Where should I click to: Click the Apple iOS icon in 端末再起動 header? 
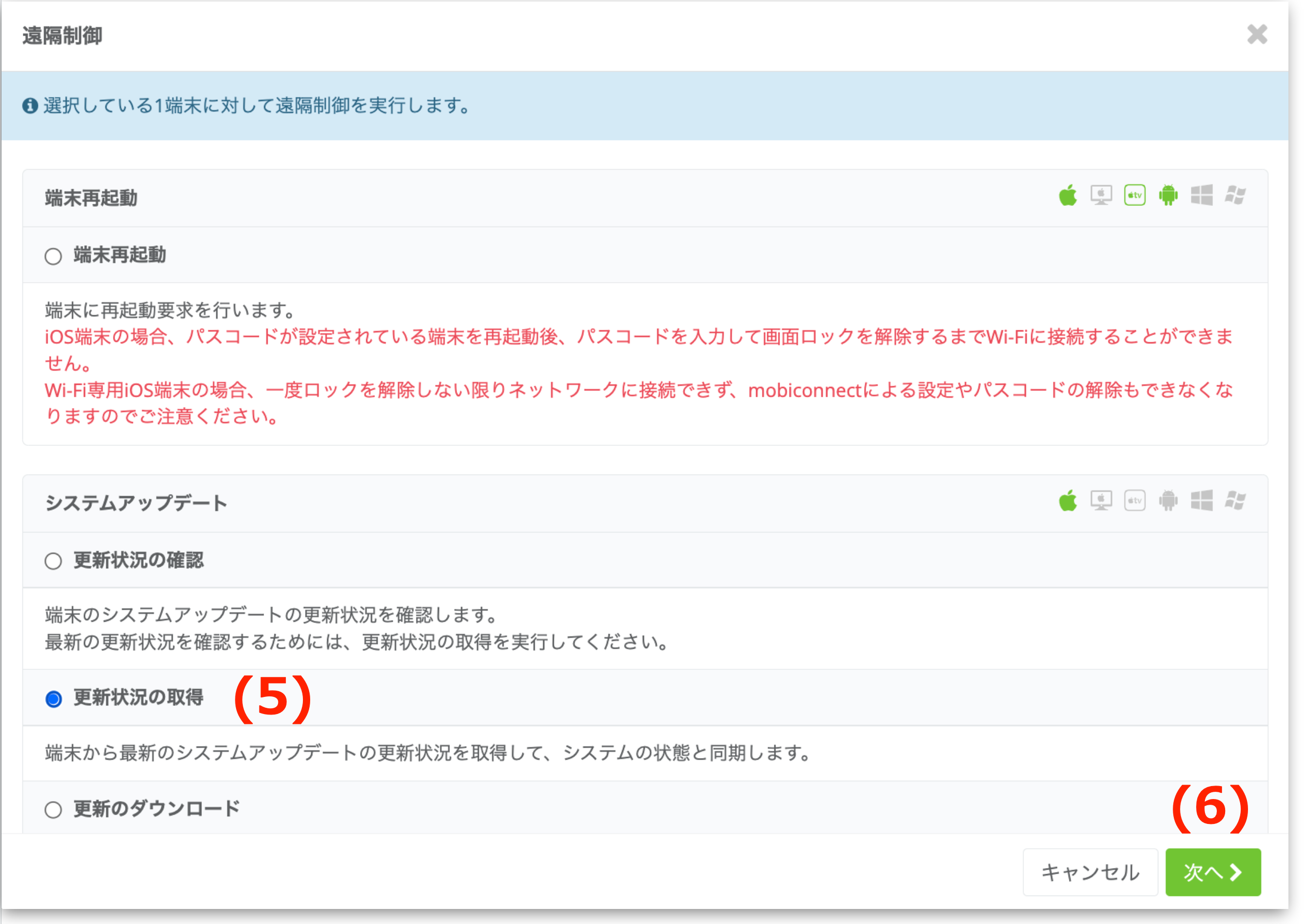1068,195
